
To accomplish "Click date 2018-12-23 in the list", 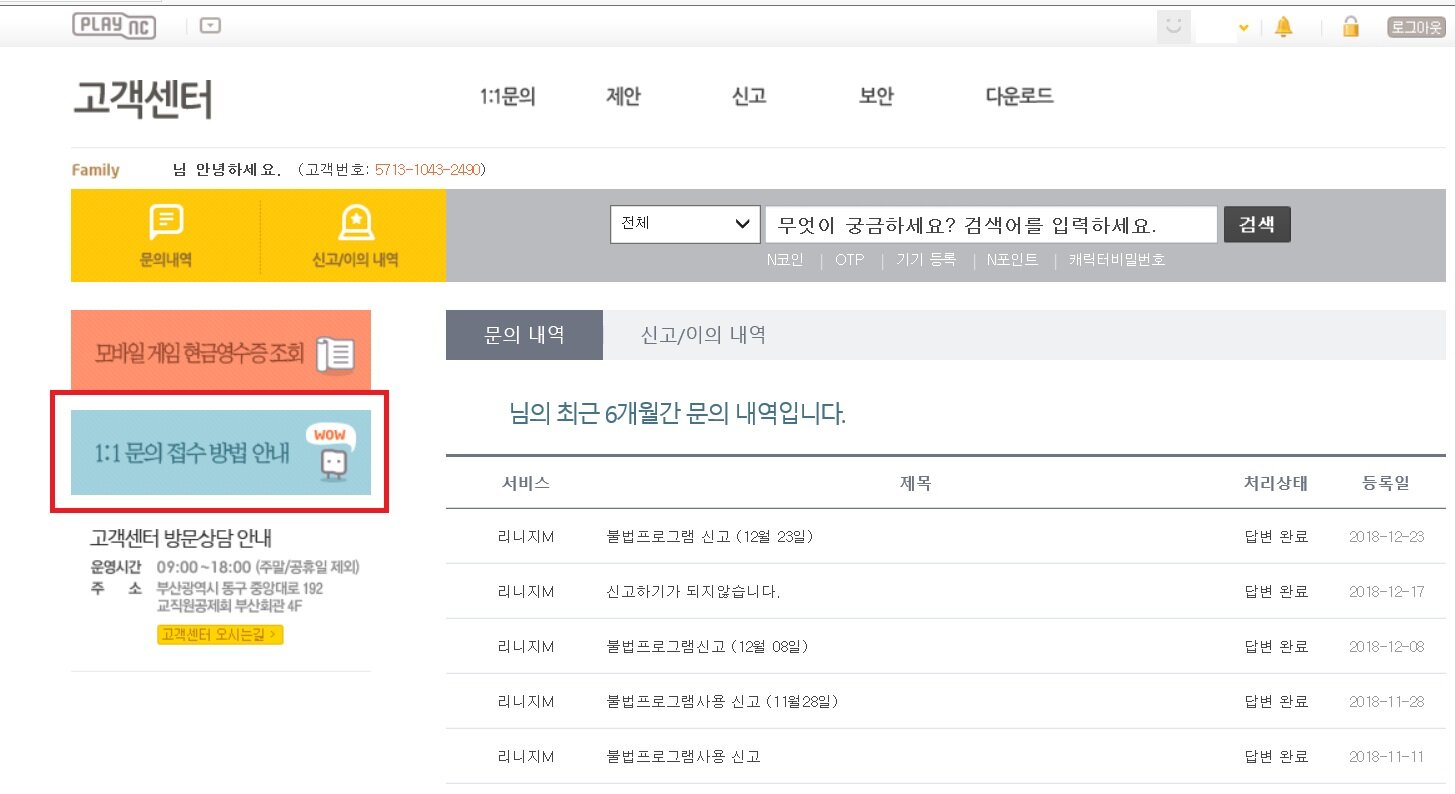I will [x=1386, y=537].
